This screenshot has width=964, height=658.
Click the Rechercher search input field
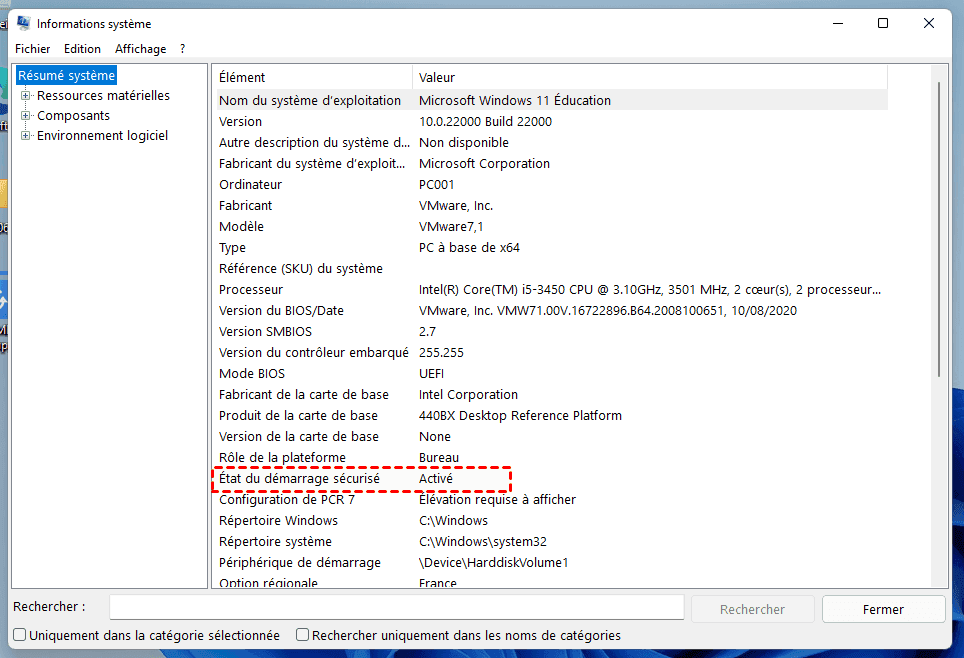point(397,608)
